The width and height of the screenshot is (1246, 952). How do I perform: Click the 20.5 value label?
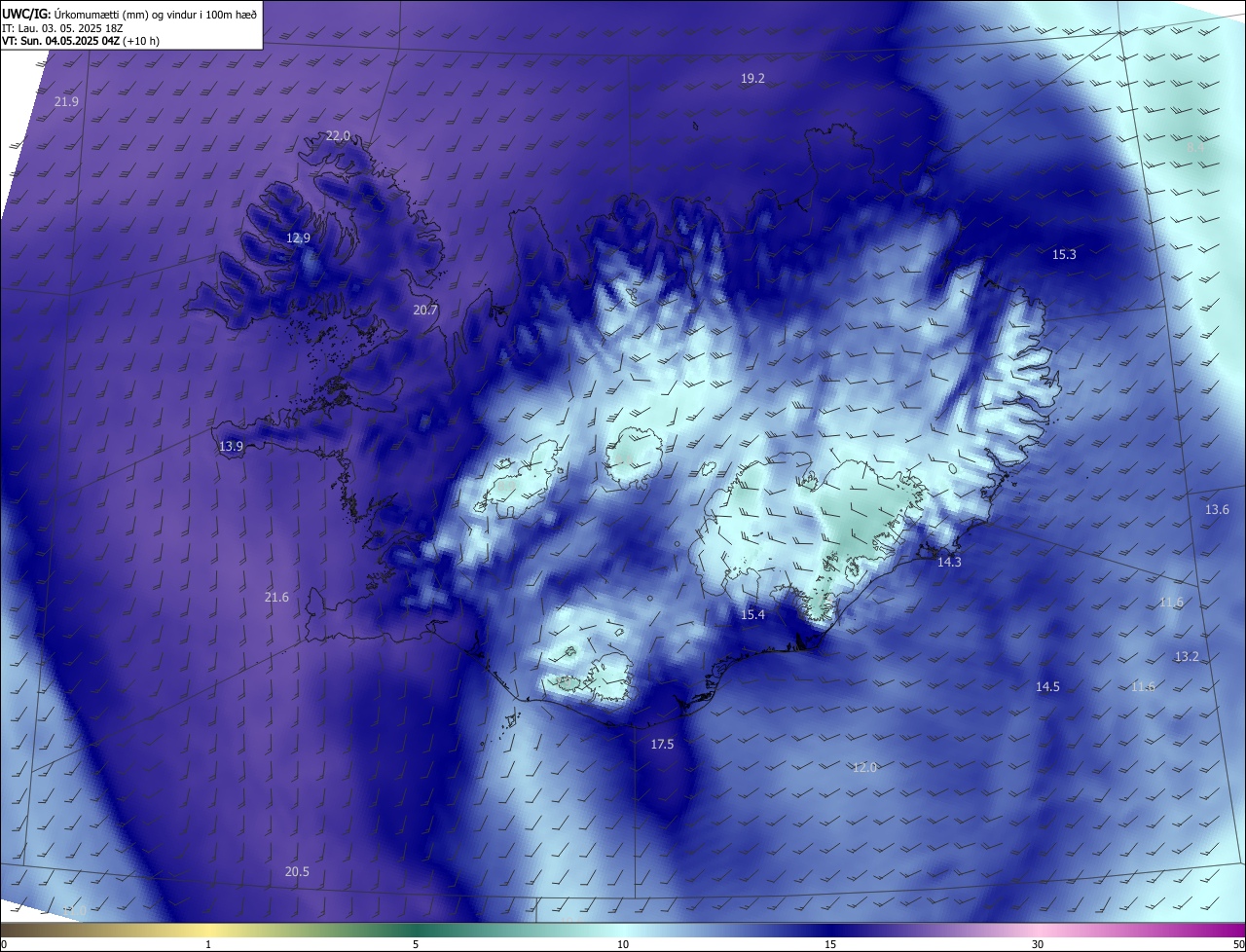click(x=297, y=871)
